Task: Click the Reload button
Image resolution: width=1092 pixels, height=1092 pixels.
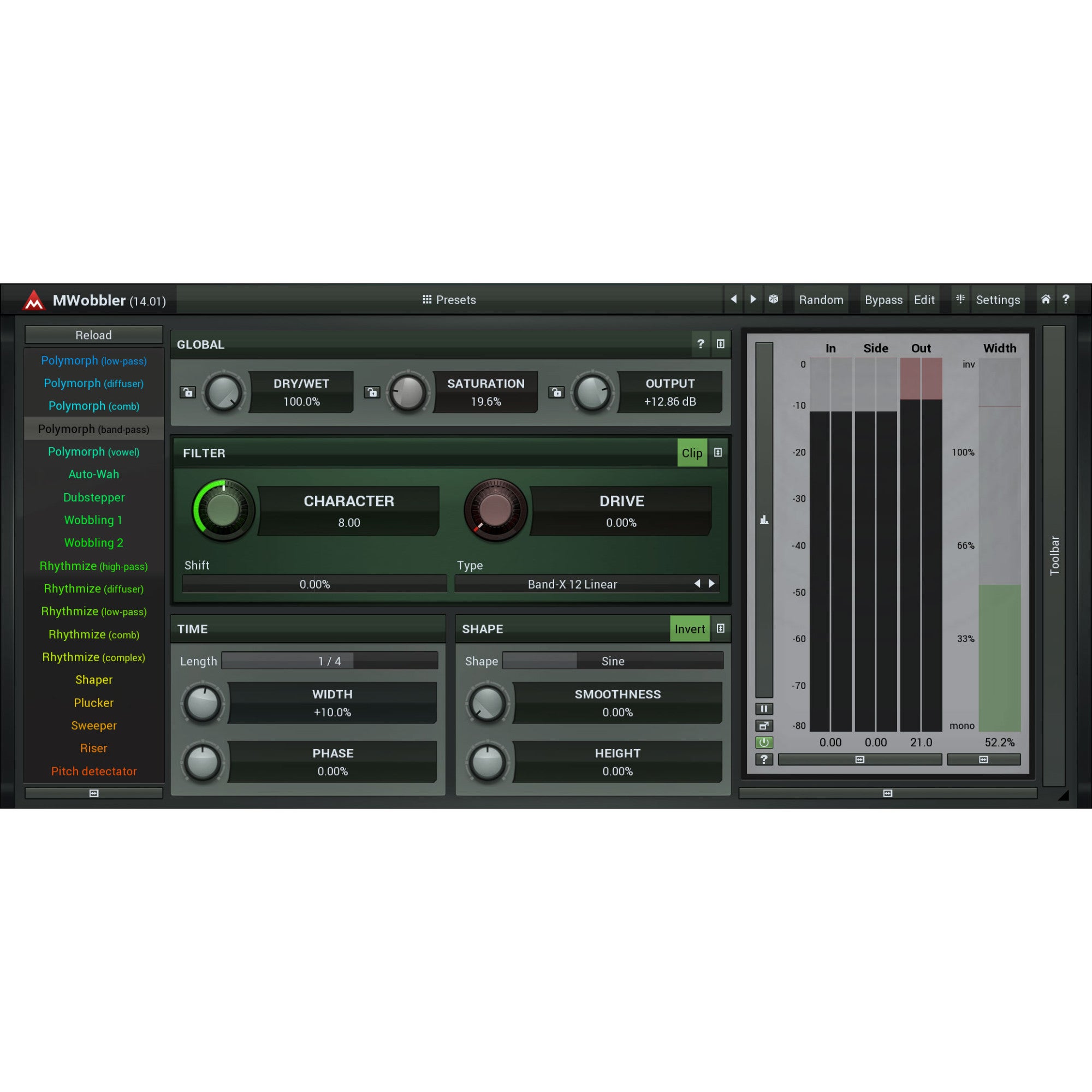Action: click(94, 335)
